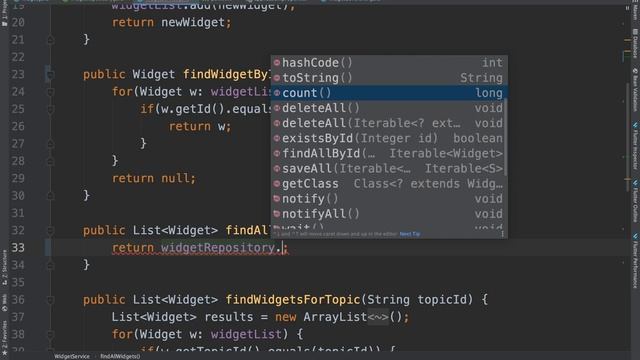This screenshot has width=640, height=360.
Task: Open the Flutter Outline tool window
Action: (635, 202)
